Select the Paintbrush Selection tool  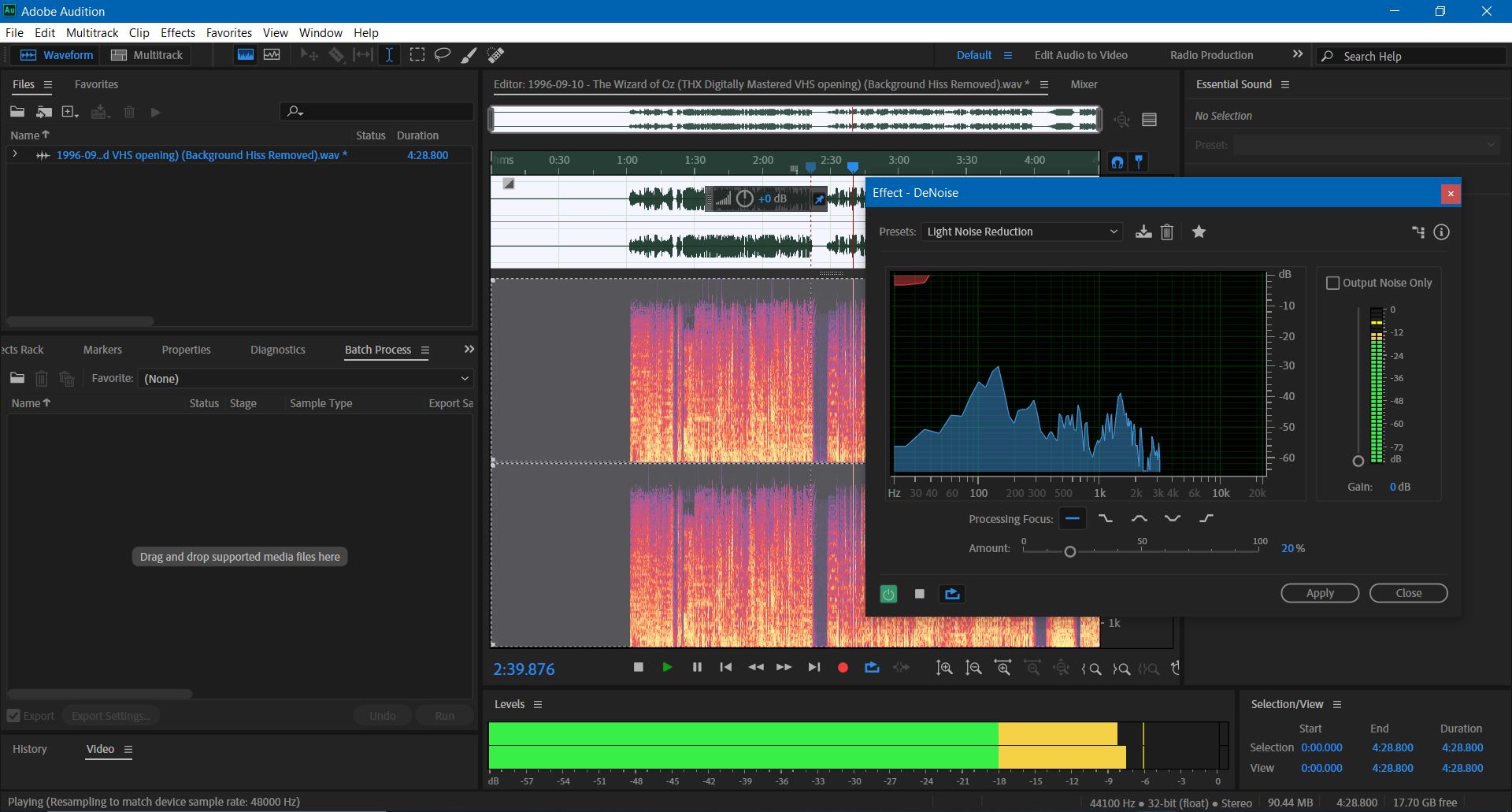[x=469, y=55]
